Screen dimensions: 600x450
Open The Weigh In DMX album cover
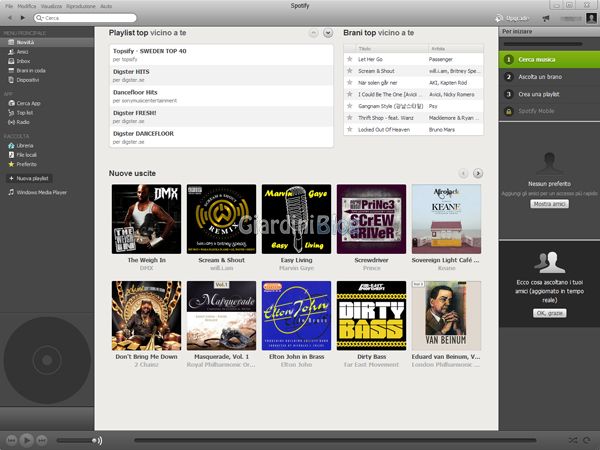[146, 219]
